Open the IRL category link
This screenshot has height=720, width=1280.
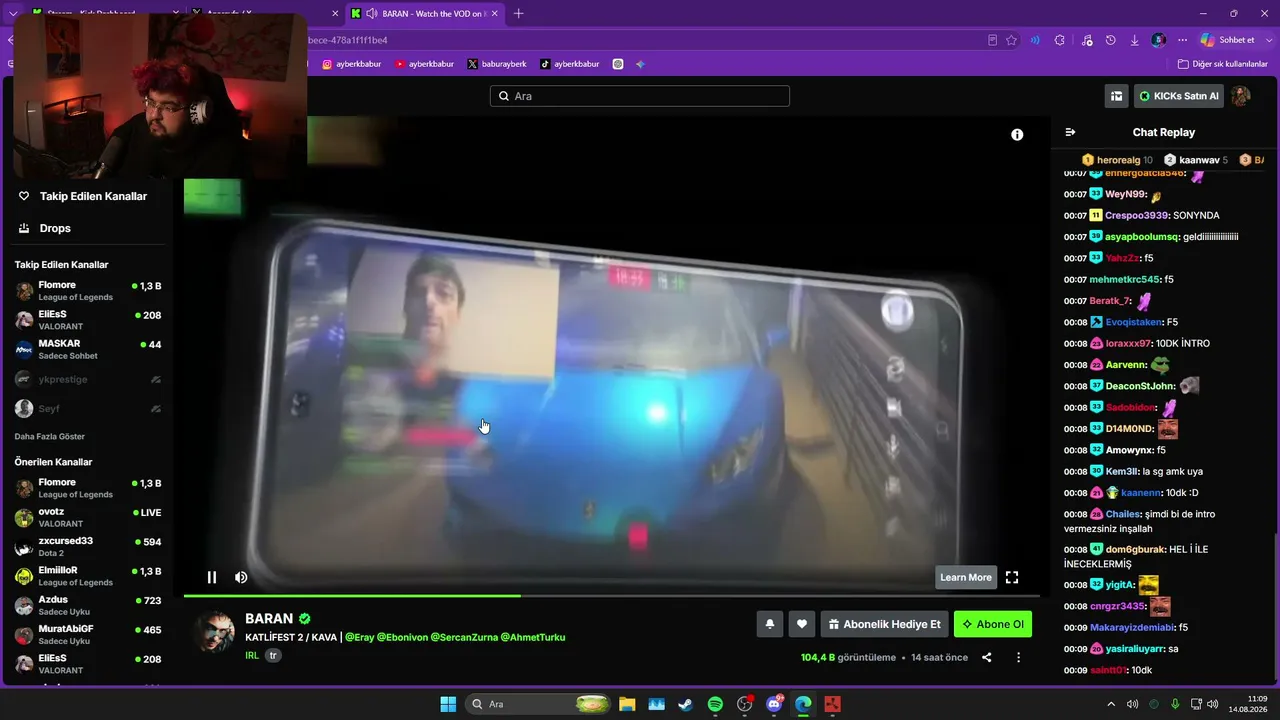pyautogui.click(x=252, y=656)
